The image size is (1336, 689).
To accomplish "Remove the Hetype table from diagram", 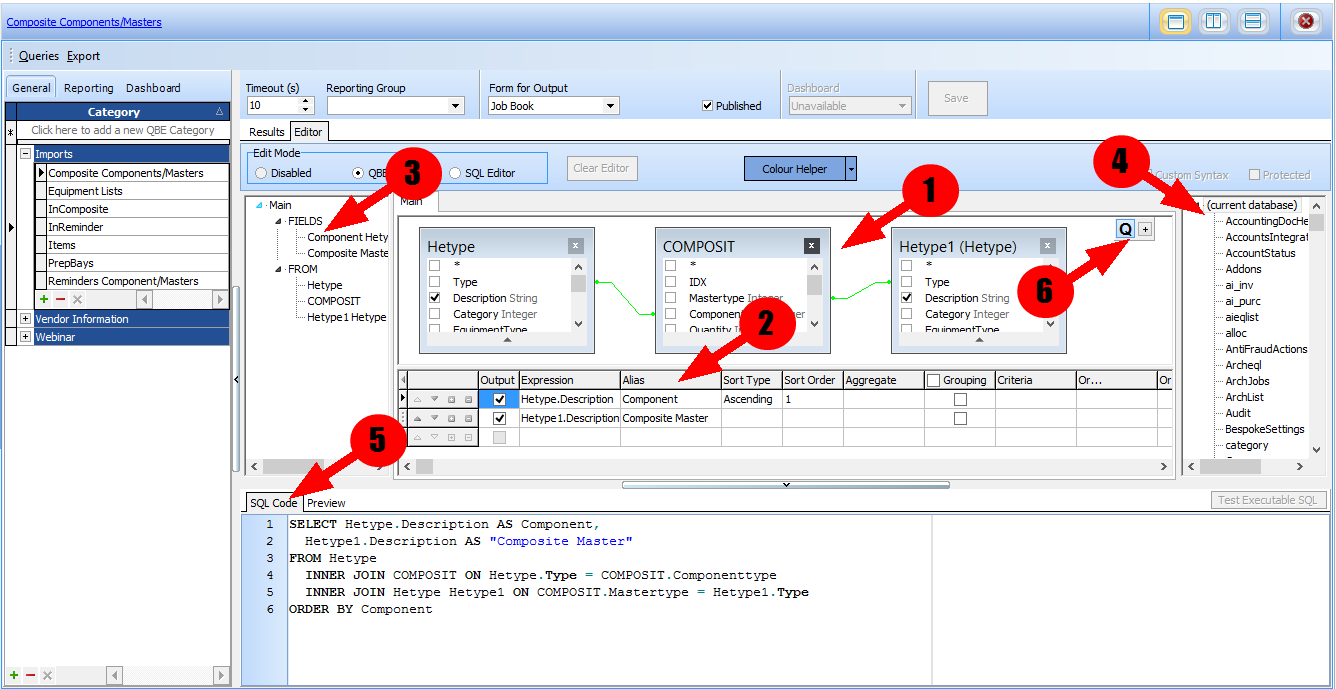I will 575,245.
